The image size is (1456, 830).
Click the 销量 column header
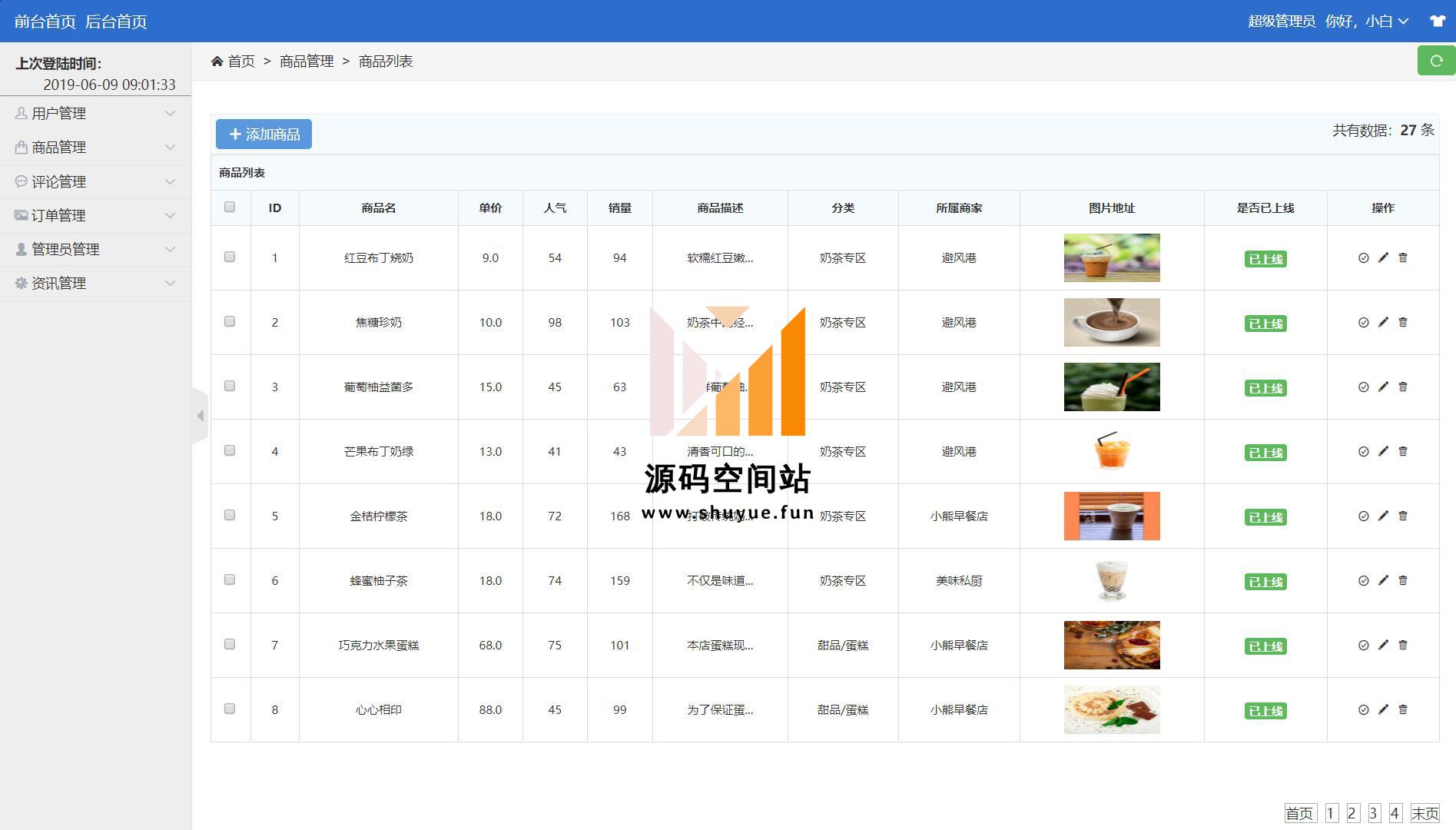point(619,207)
